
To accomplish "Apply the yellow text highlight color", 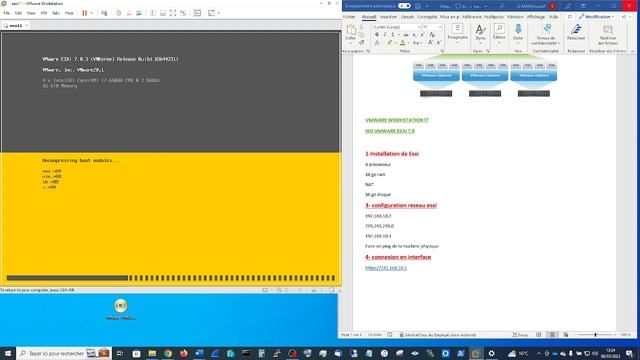I will tap(390, 42).
